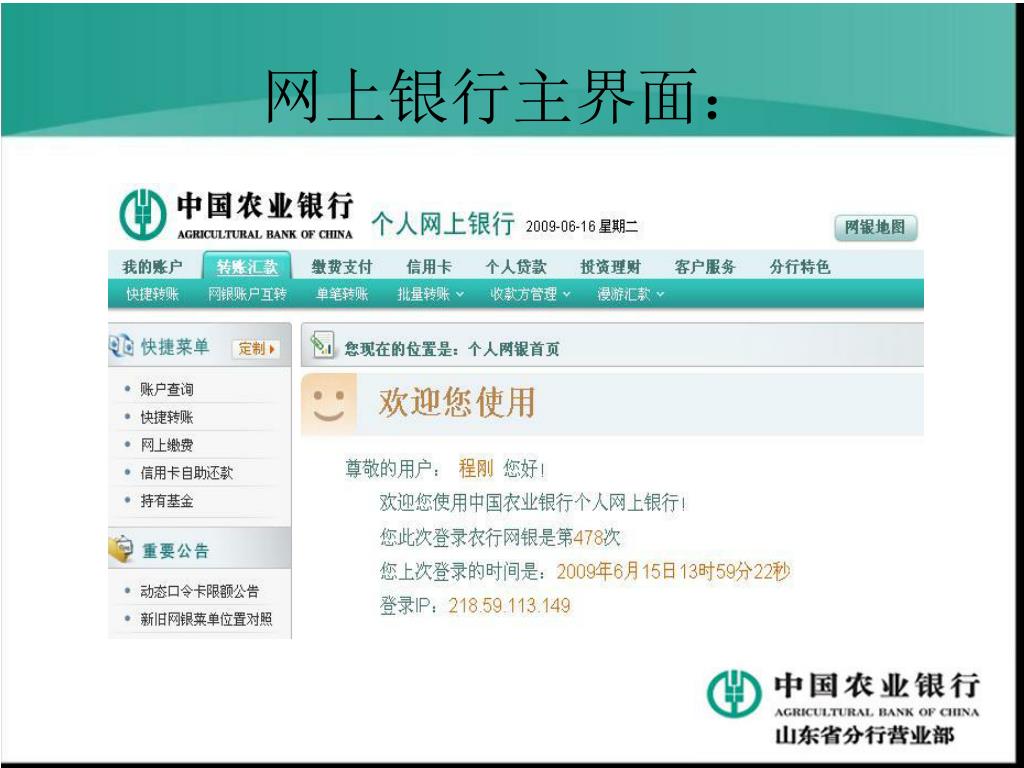Open 快捷转账 in the quick menu list
1024x768 pixels.
[167, 417]
